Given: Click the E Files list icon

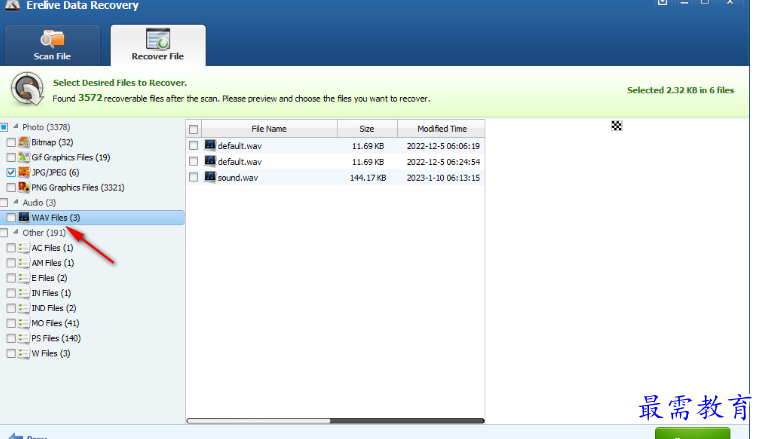Looking at the screenshot, I should (x=24, y=278).
